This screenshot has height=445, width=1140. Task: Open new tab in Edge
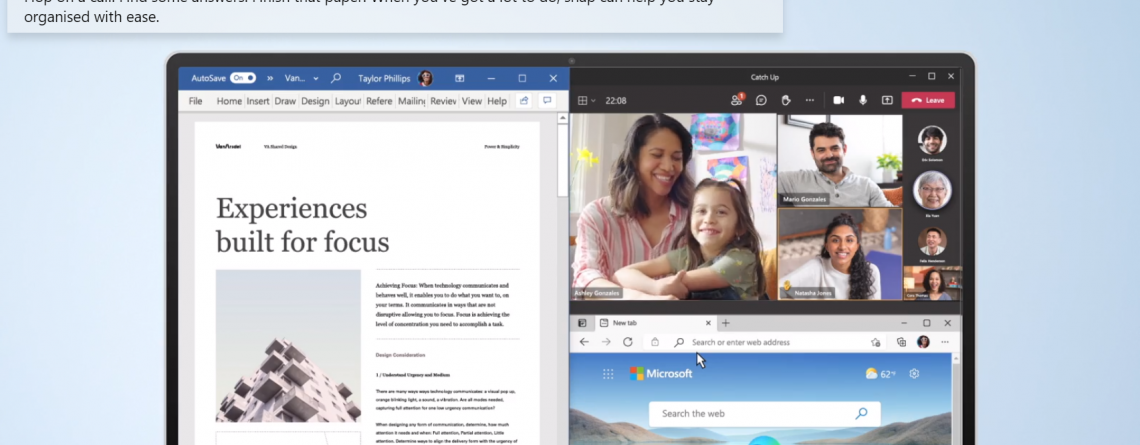(726, 323)
